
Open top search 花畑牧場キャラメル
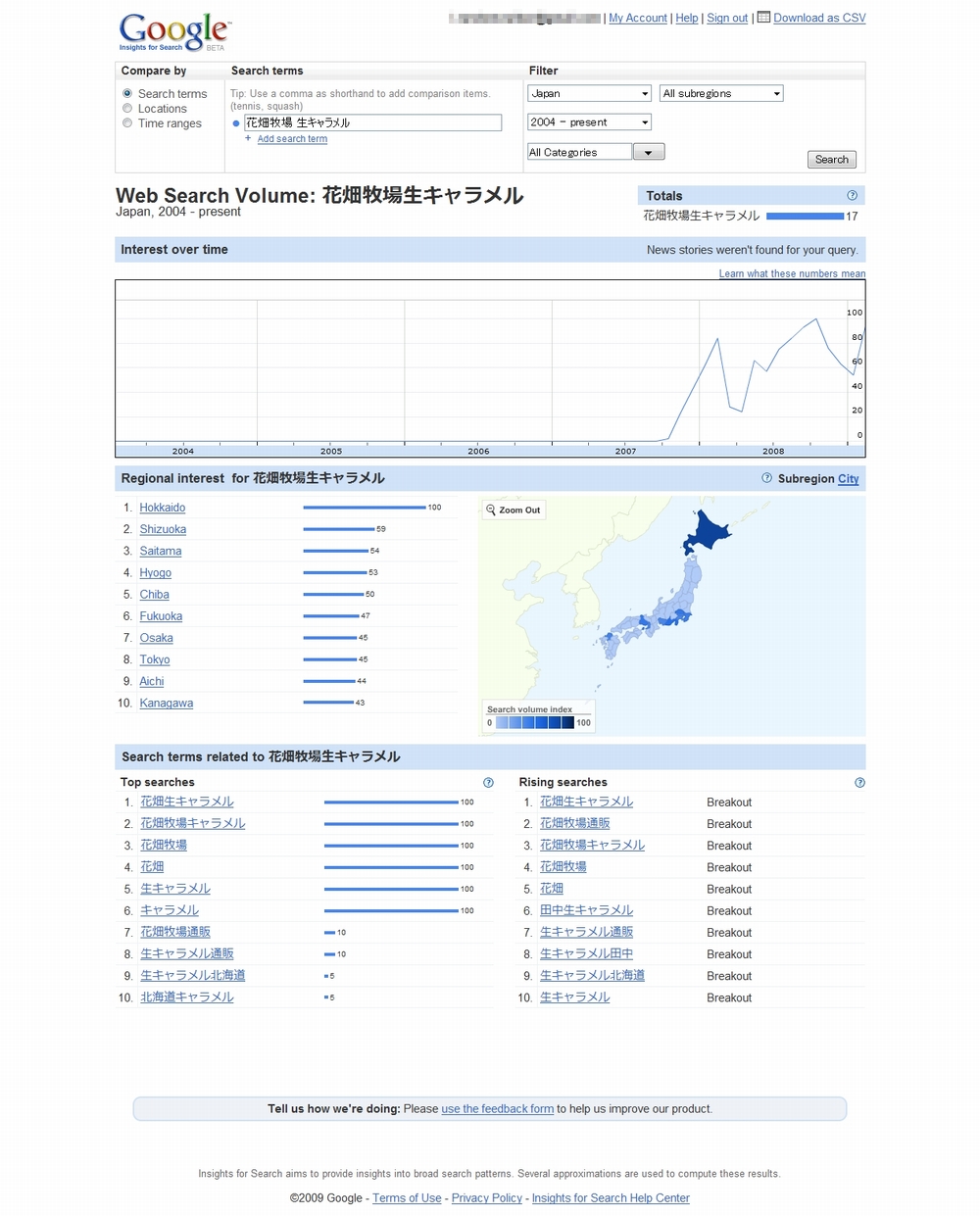193,823
